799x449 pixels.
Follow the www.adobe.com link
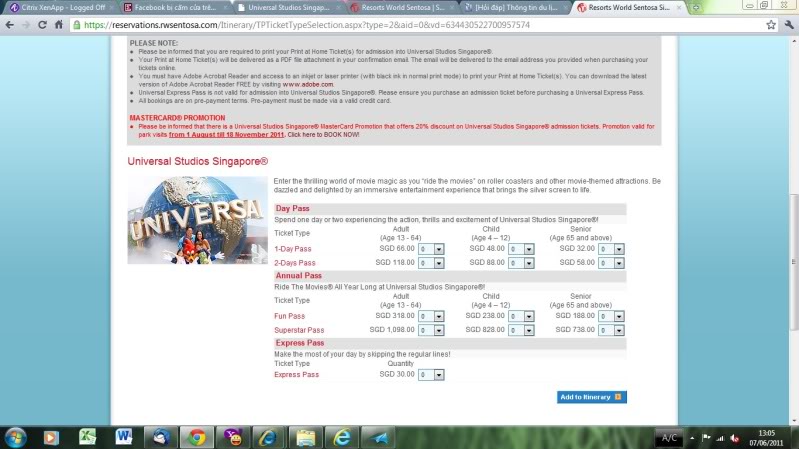coord(308,85)
